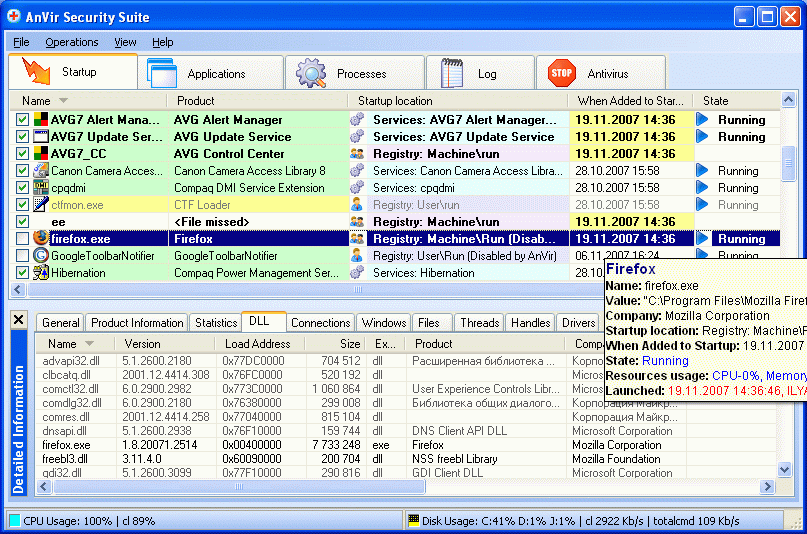Click the running arrow icon for cpqdmi

pyautogui.click(x=702, y=188)
